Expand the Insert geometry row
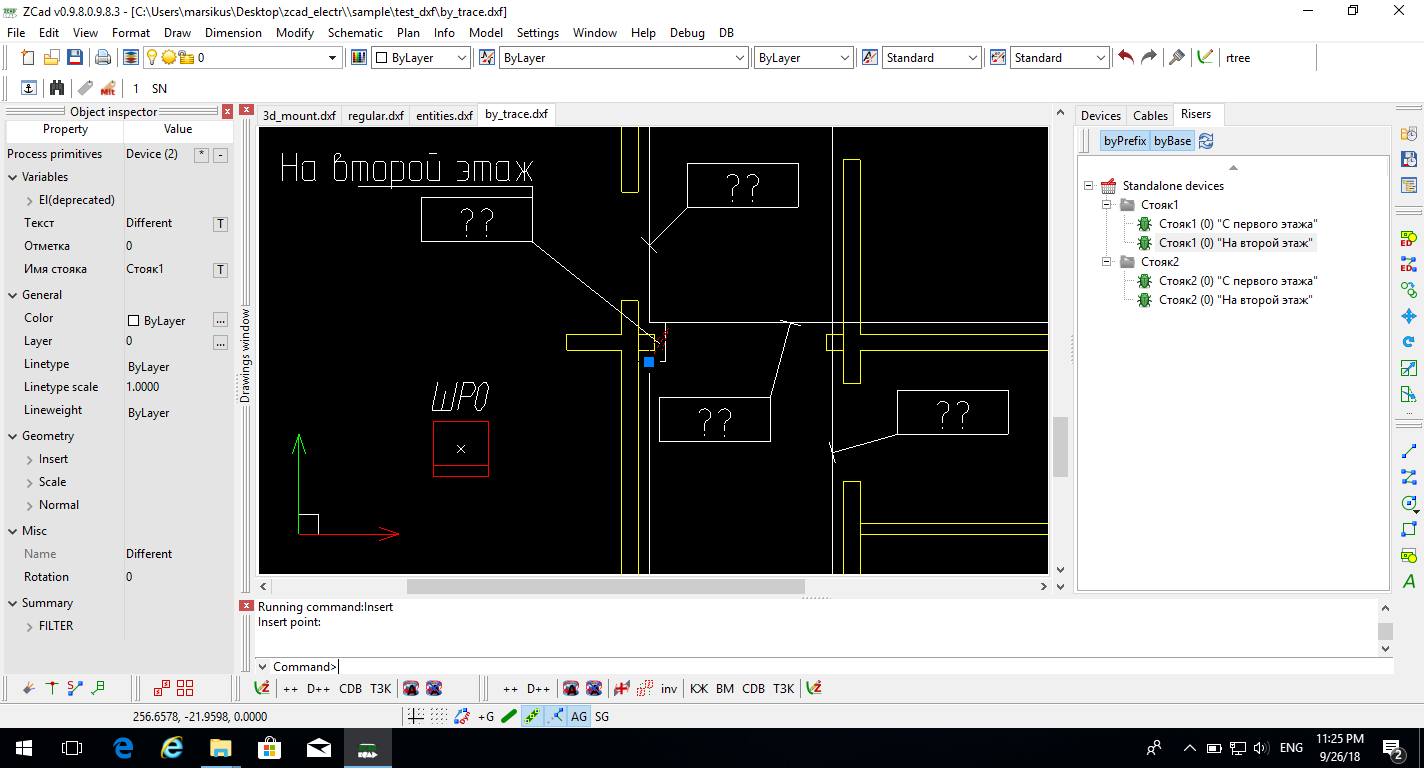The image size is (1424, 768). coord(30,459)
